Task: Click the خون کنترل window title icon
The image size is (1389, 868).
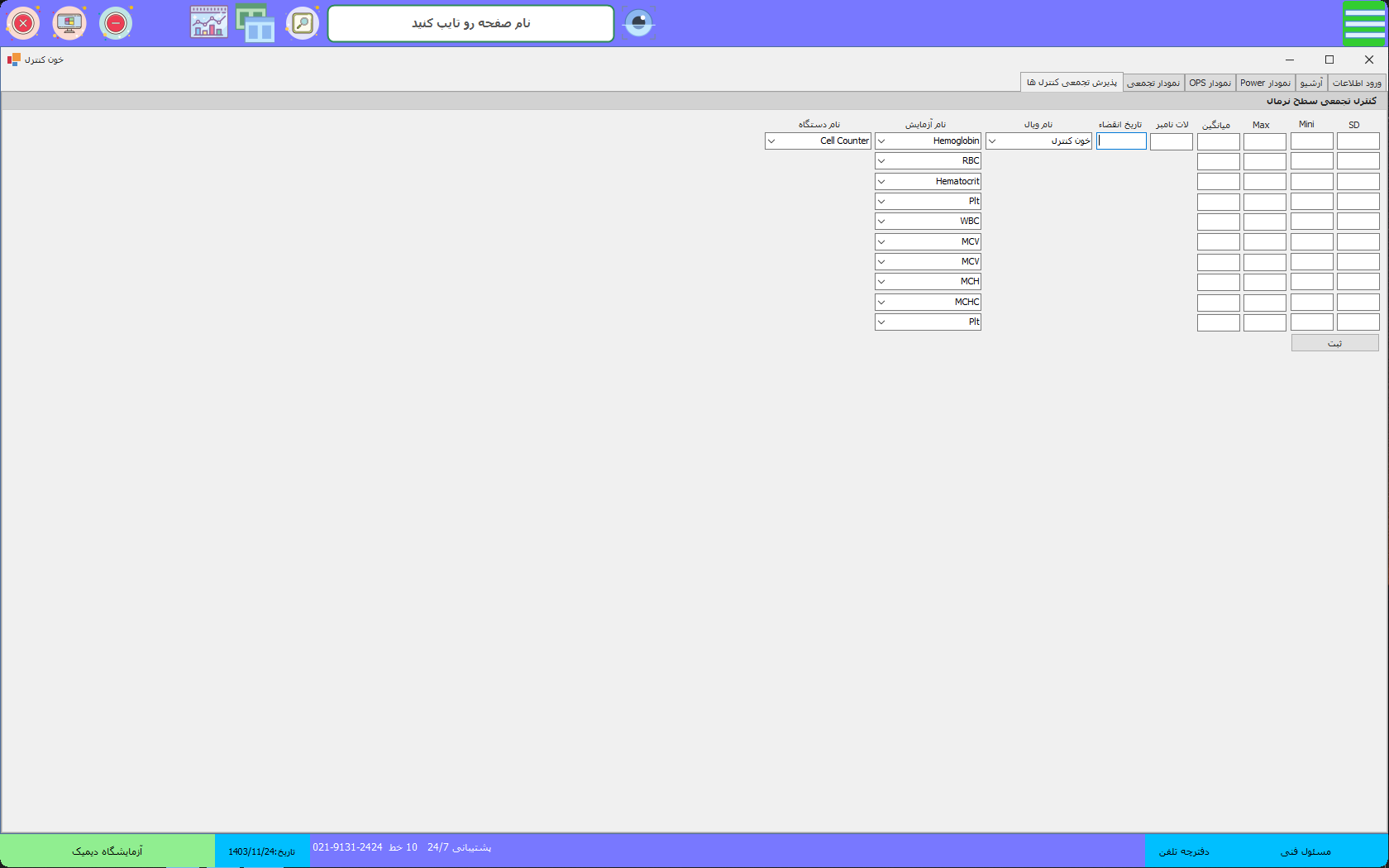Action: [13, 60]
